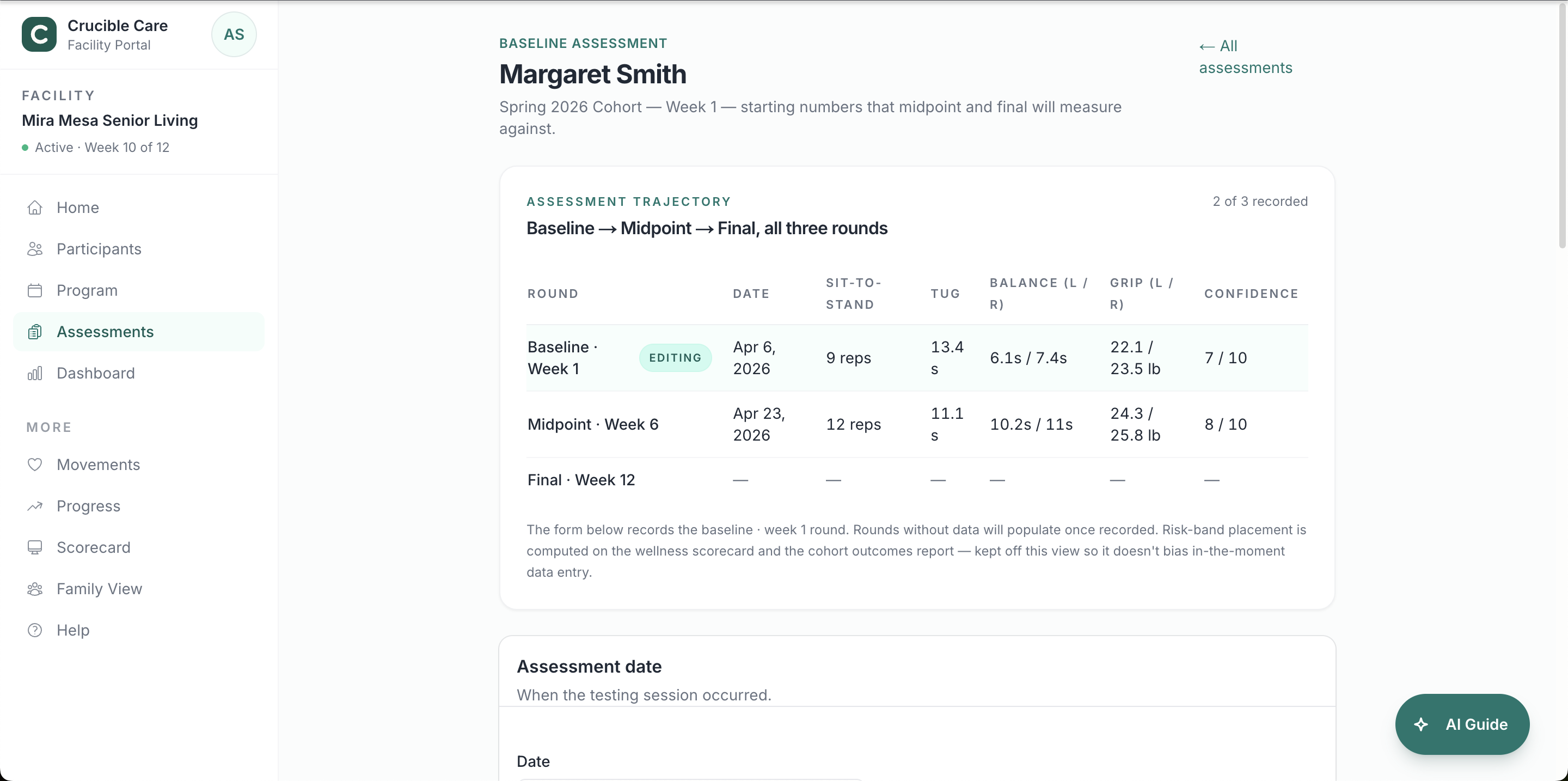Navigate to Progress page
The image size is (1568, 781).
point(139,506)
